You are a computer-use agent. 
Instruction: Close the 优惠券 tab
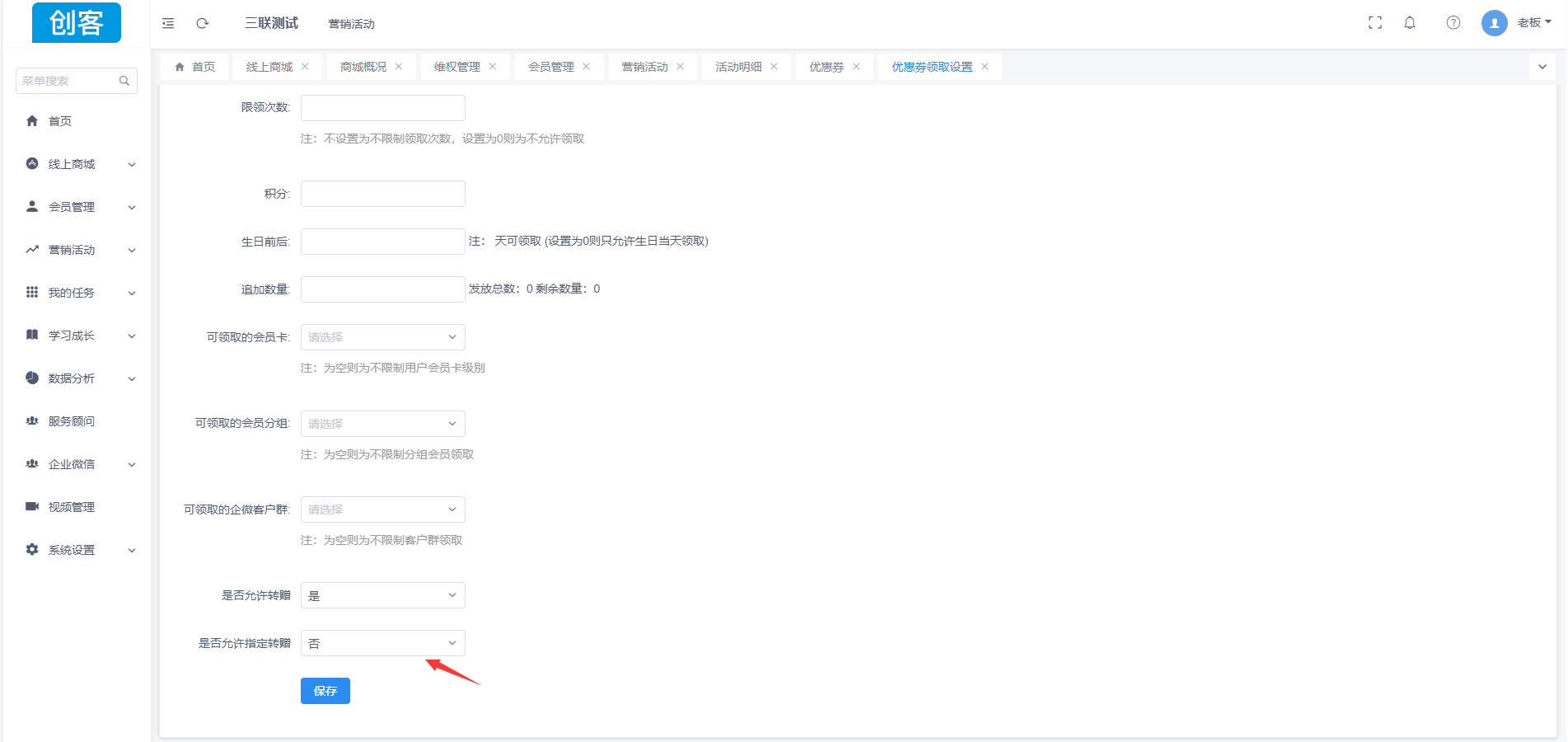click(x=857, y=67)
